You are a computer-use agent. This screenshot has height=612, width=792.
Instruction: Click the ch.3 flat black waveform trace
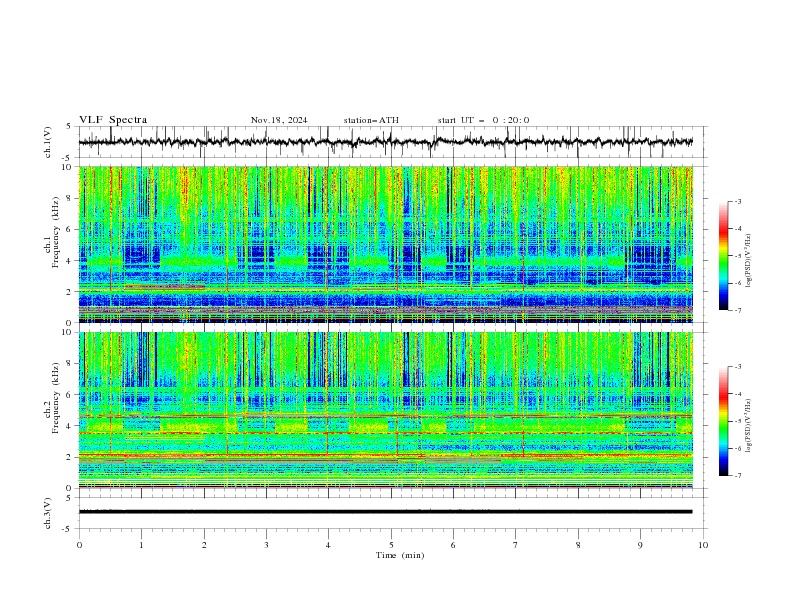386,512
